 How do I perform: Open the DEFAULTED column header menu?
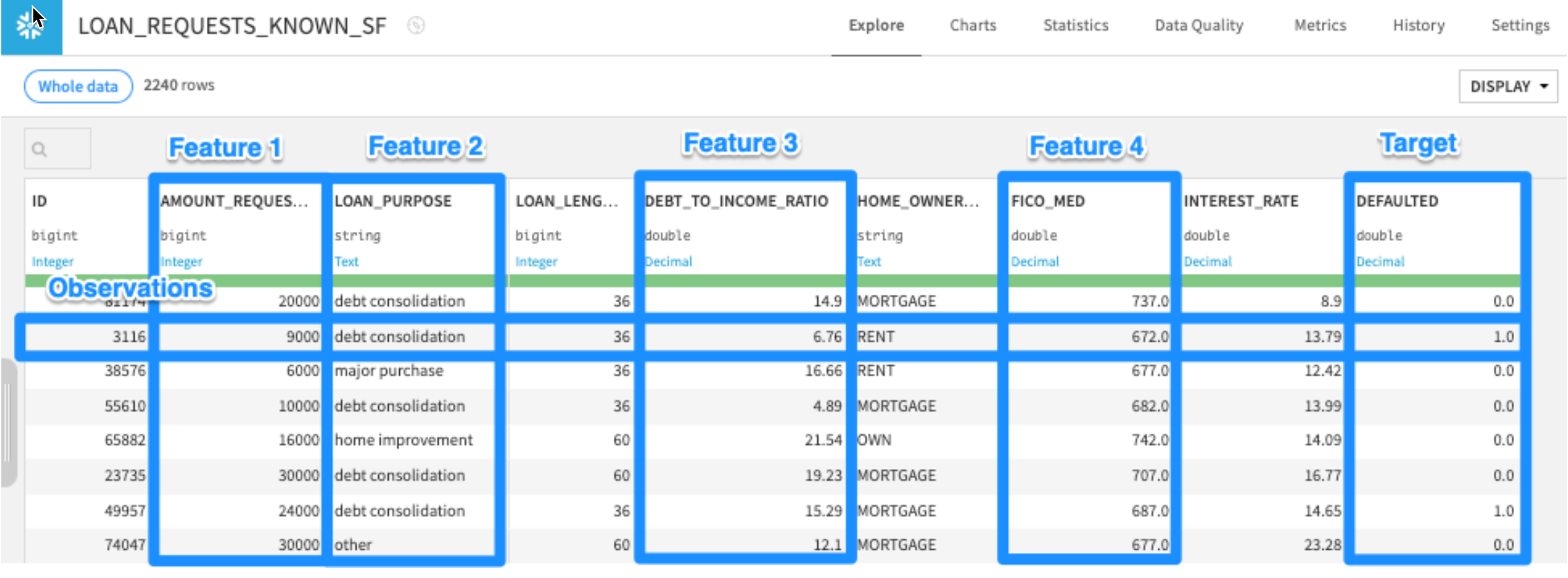click(1397, 201)
